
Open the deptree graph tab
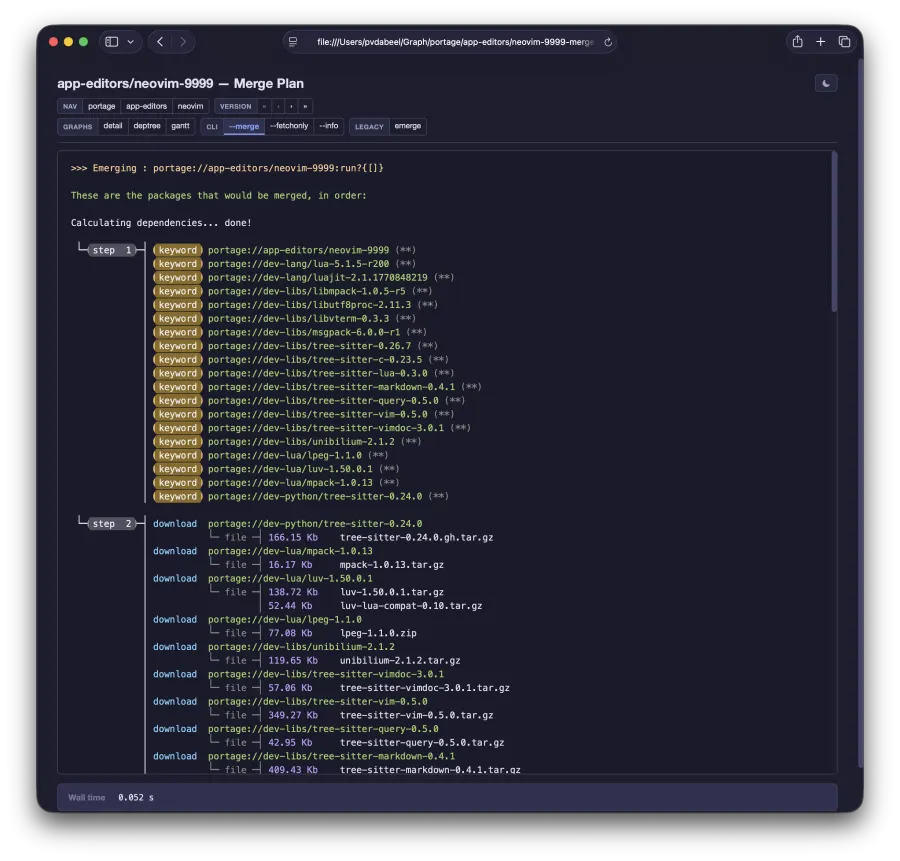(147, 126)
